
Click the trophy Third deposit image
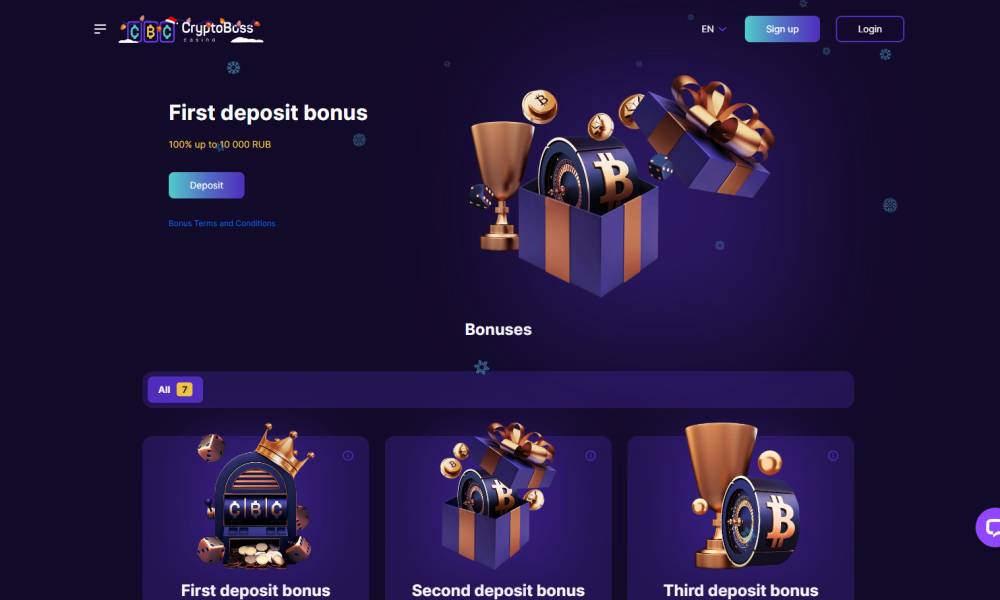point(742,496)
